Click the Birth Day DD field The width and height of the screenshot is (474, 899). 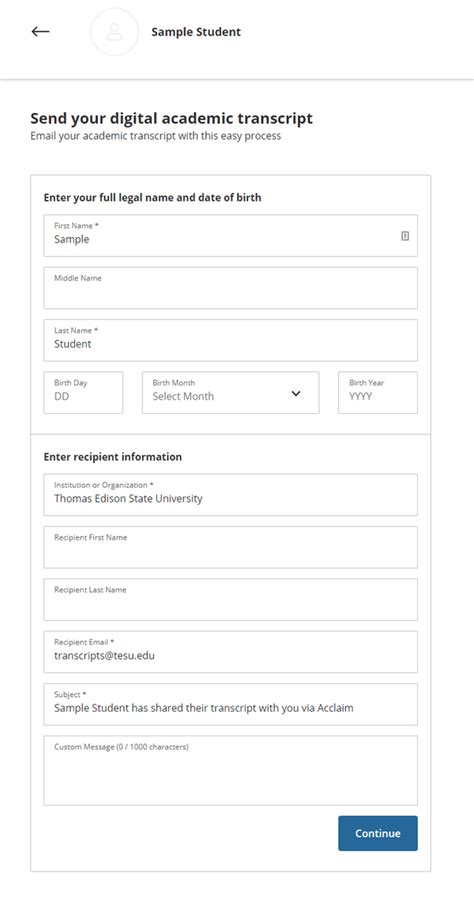[83, 393]
